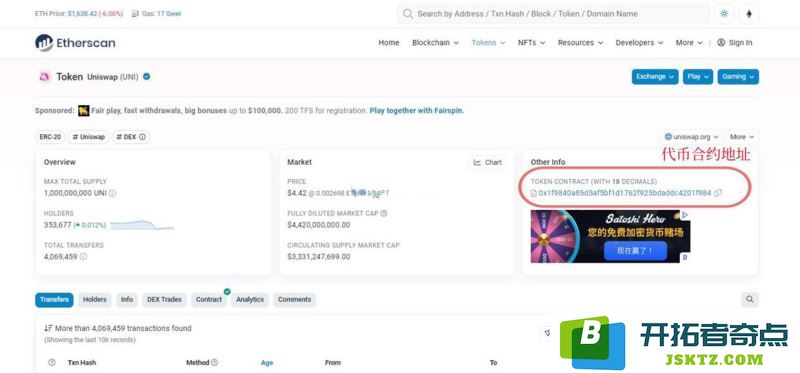Image resolution: width=800 pixels, height=373 pixels.
Task: Click the Uniswap verified checkmark badge
Action: tap(147, 77)
